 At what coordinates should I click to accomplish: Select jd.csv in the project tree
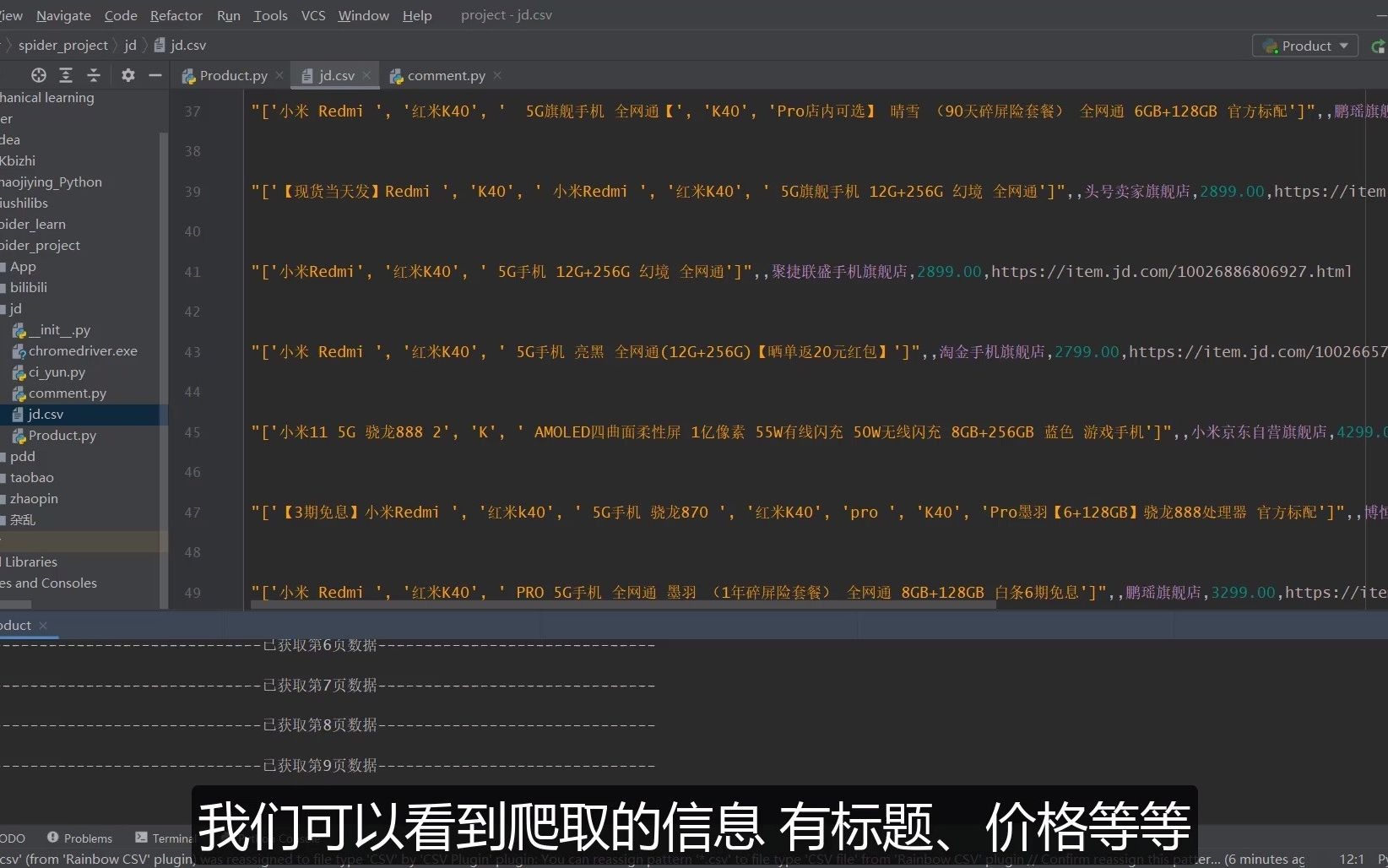pos(46,414)
